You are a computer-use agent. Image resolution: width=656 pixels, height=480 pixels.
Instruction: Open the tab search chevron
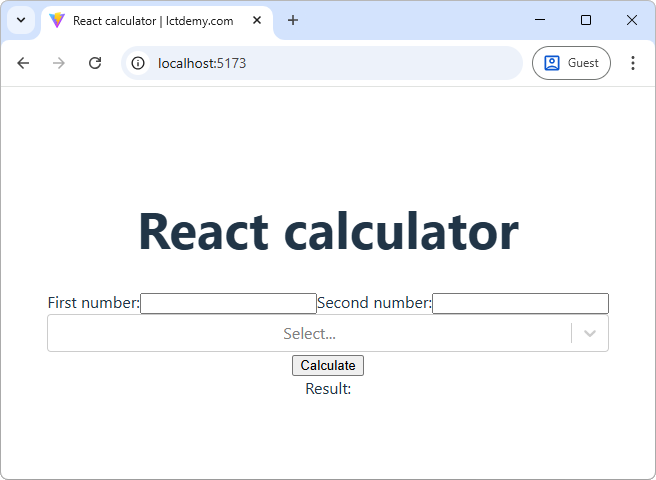[20, 20]
